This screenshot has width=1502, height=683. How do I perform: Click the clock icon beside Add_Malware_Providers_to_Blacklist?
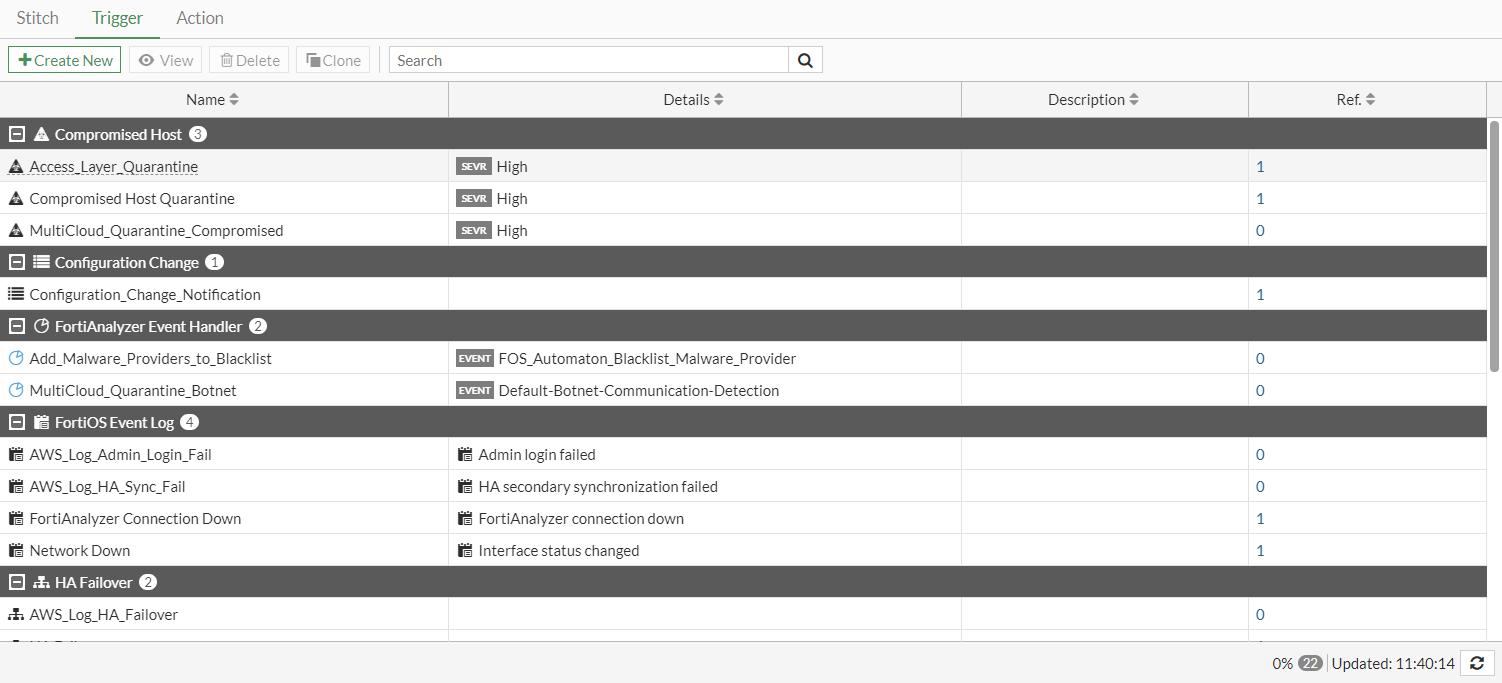15,358
